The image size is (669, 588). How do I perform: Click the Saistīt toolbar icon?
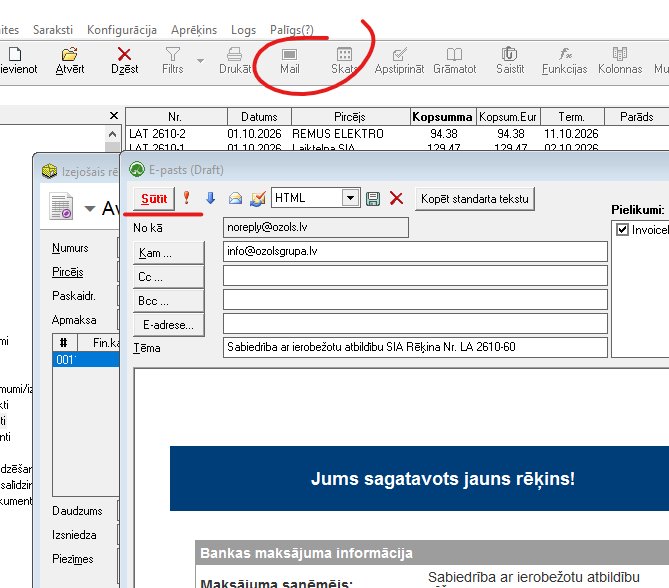tap(509, 54)
